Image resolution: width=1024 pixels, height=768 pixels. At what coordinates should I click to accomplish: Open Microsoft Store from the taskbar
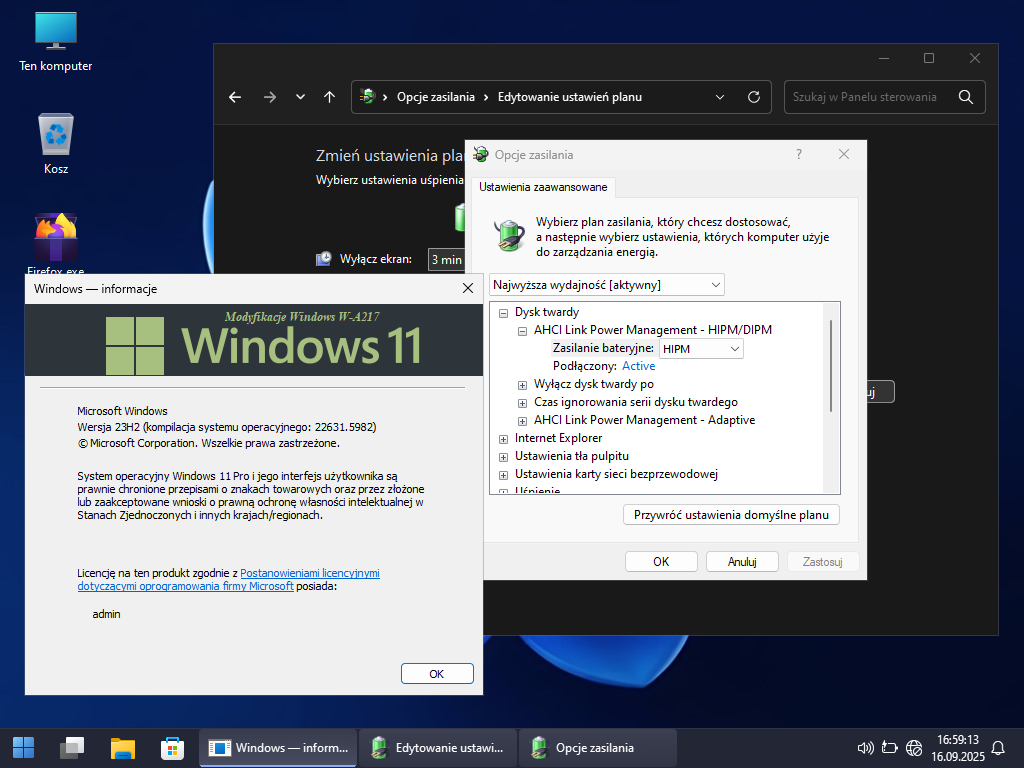pyautogui.click(x=172, y=747)
